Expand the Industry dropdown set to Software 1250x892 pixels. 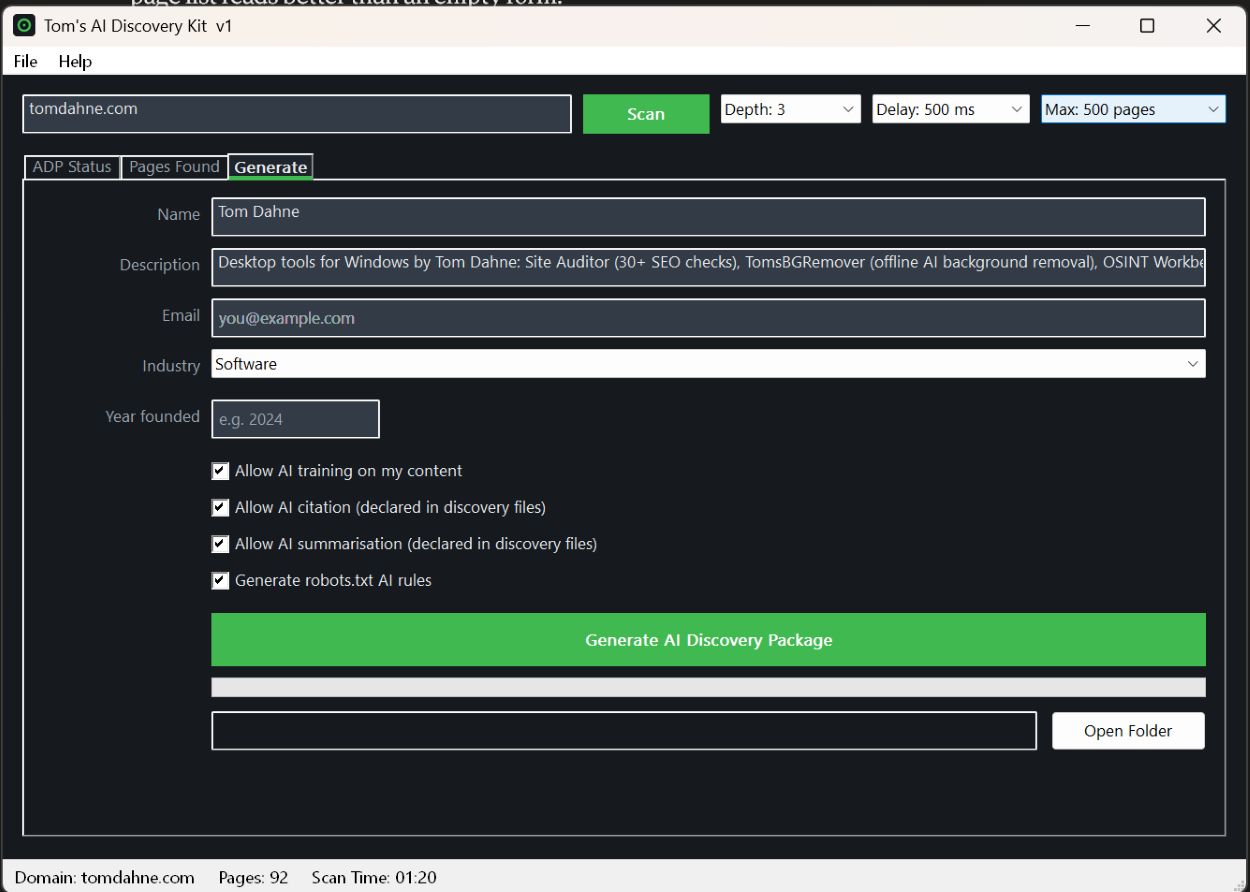click(708, 364)
